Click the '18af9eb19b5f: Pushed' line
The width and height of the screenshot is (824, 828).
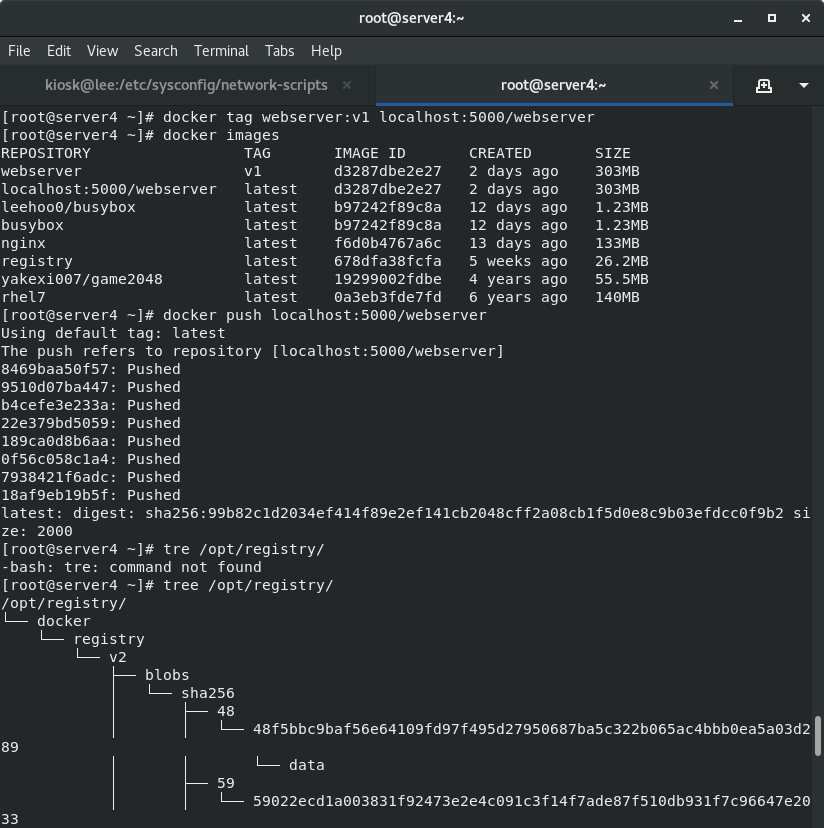(x=91, y=495)
